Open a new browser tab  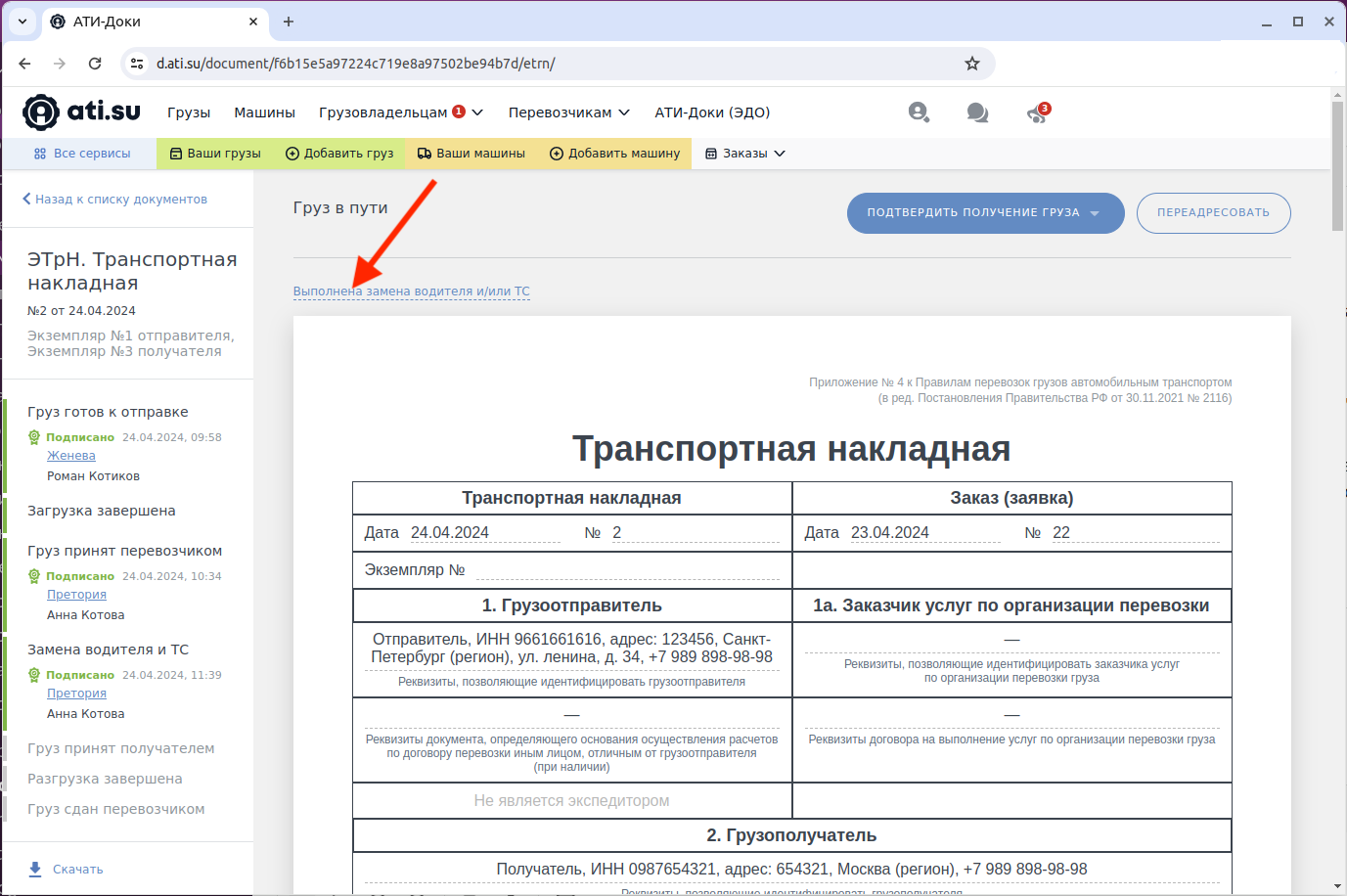289,22
